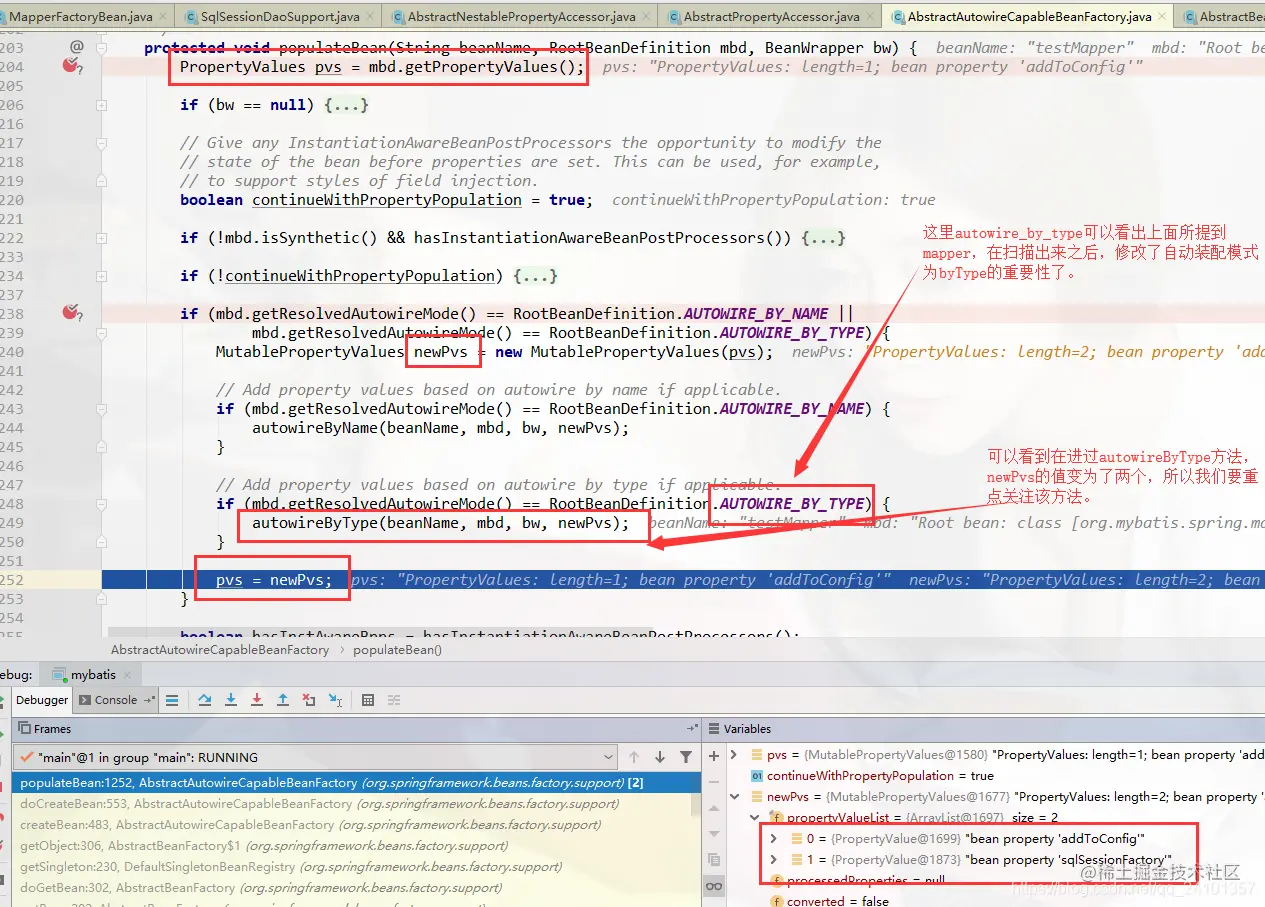Move watch up in Variables sidebar

pos(714,809)
